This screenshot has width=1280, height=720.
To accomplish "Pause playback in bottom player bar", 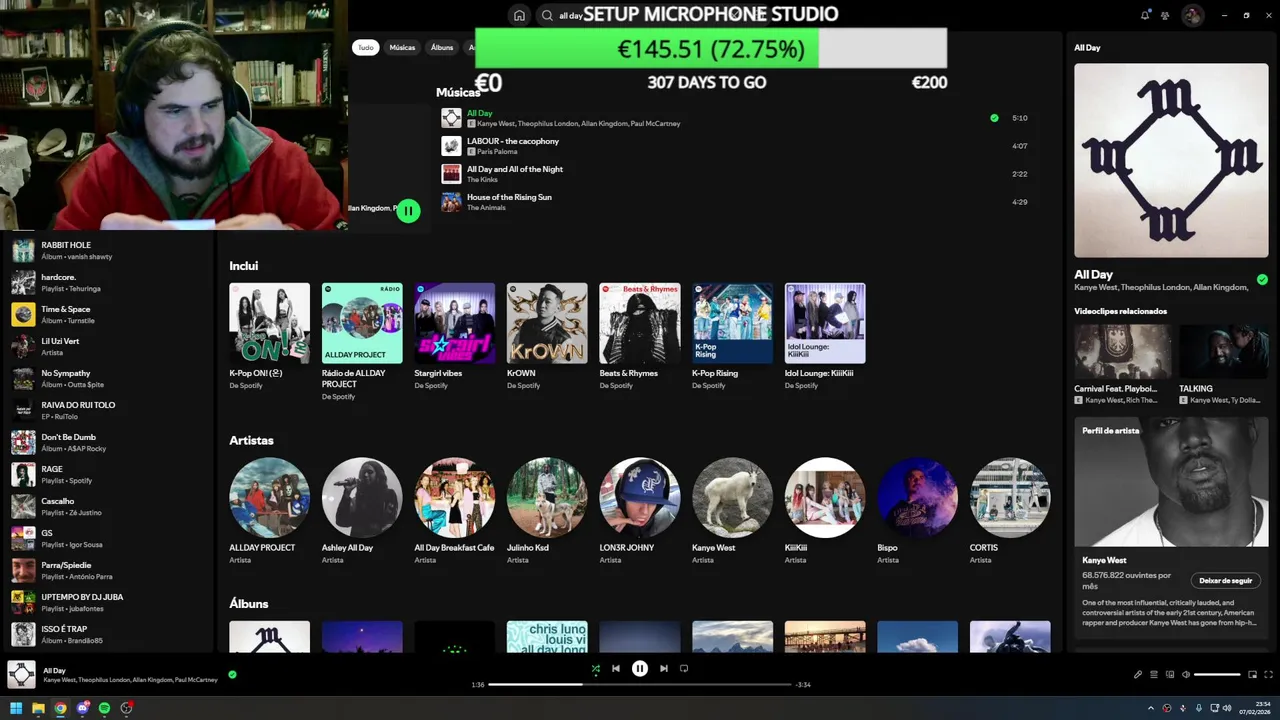I will click(x=640, y=669).
